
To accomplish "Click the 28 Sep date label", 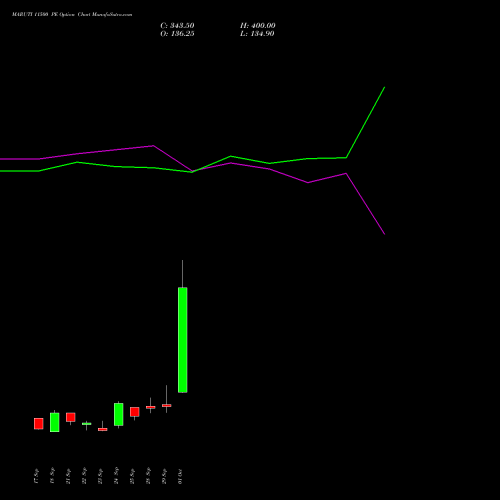I will [148, 476].
